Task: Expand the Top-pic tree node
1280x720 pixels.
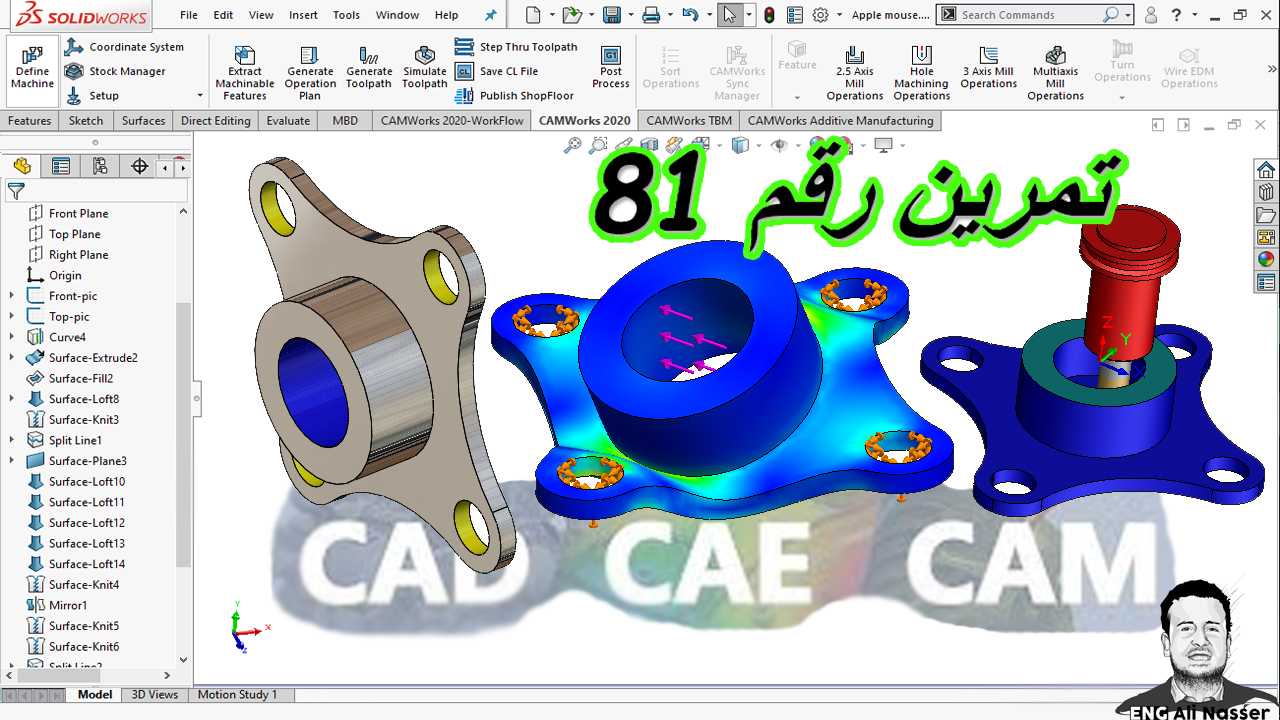Action: tap(12, 317)
